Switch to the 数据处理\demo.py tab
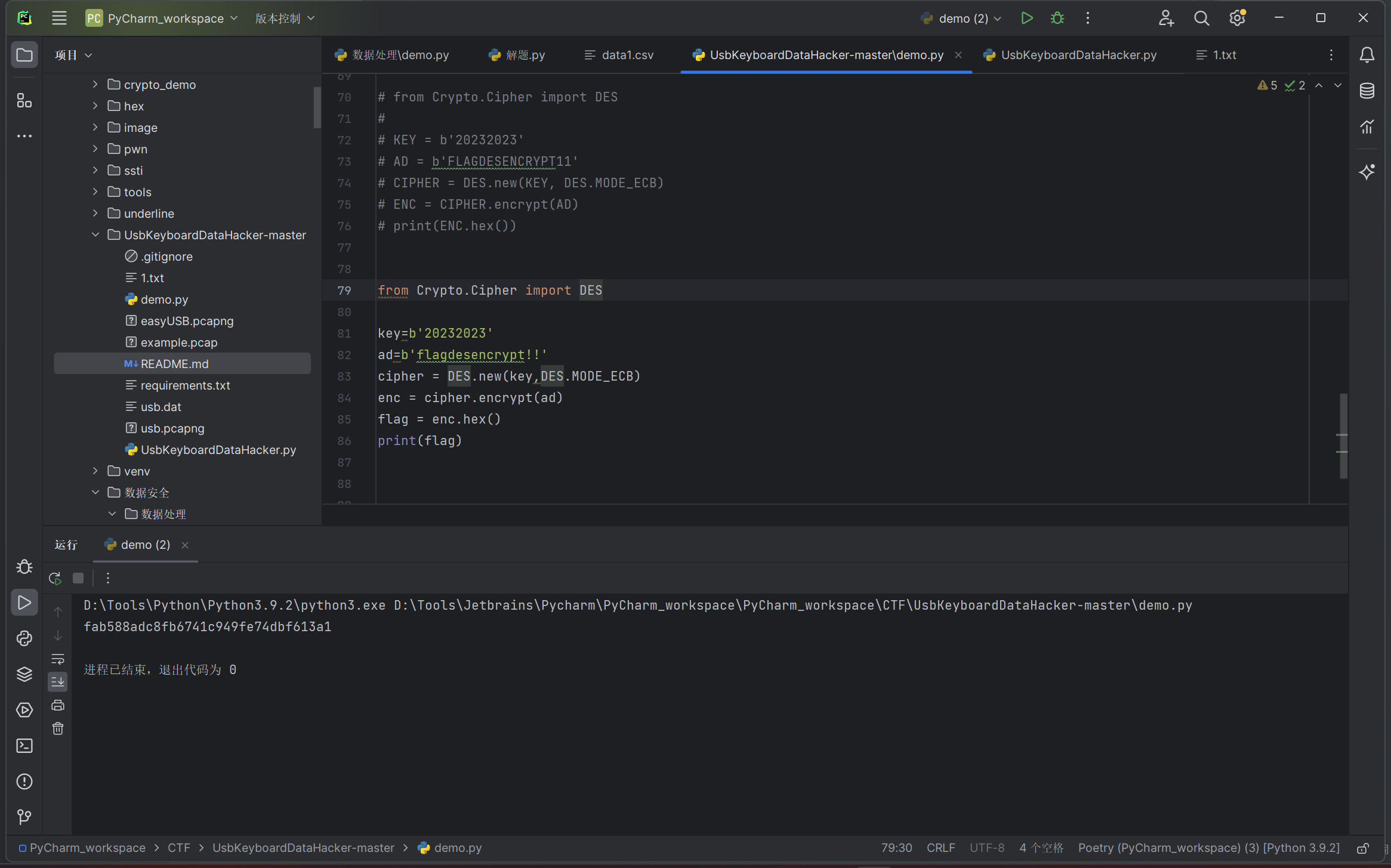 pos(392,55)
